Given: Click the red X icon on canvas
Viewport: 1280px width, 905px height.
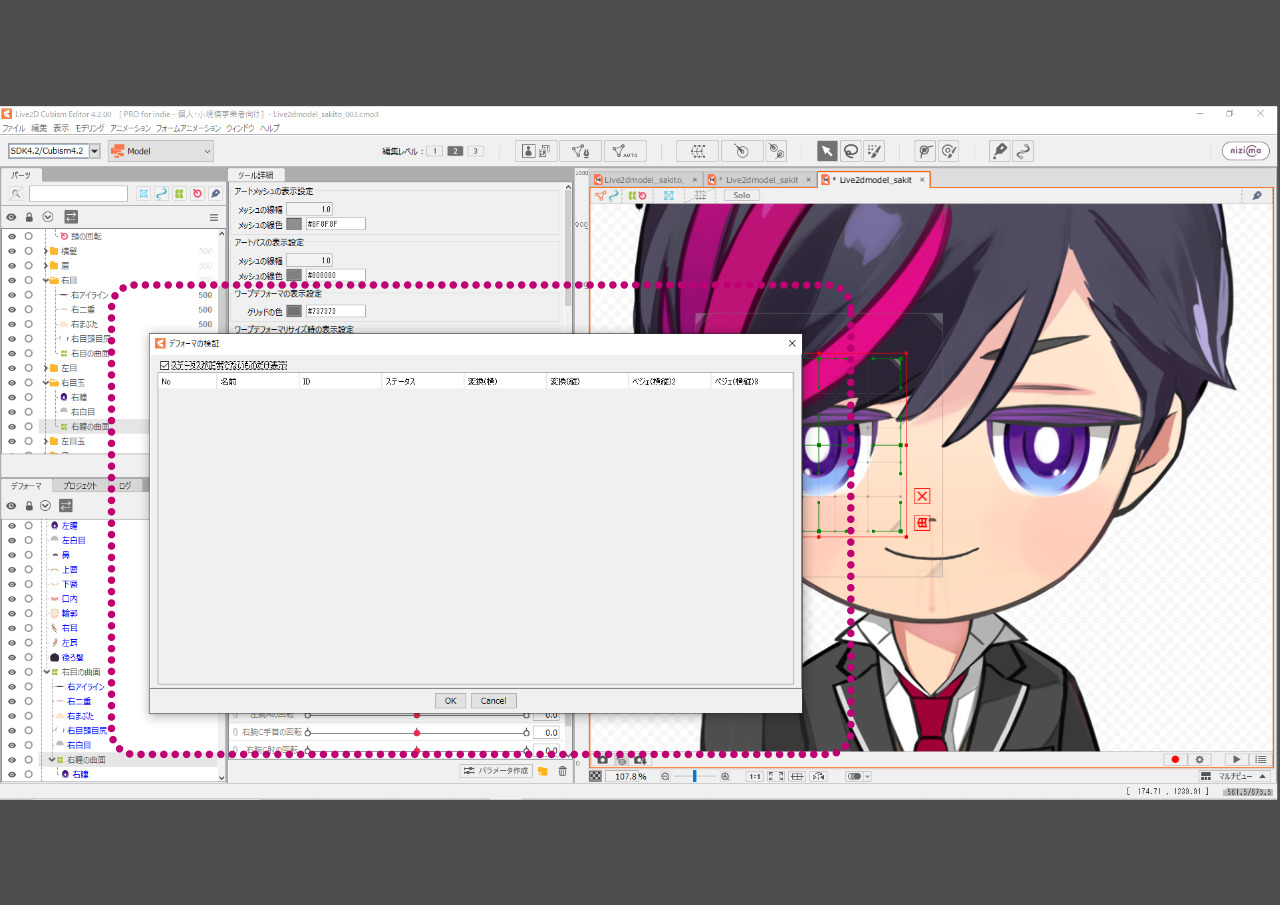Looking at the screenshot, I should 922,496.
